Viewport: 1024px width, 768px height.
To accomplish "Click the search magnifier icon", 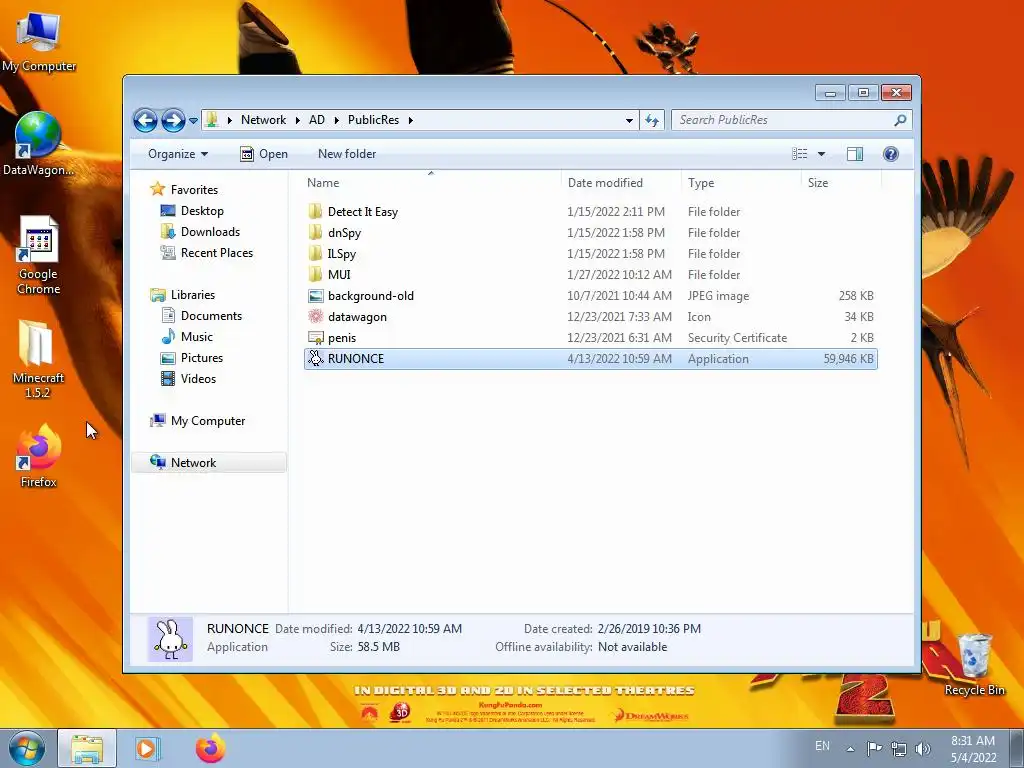I will click(900, 120).
